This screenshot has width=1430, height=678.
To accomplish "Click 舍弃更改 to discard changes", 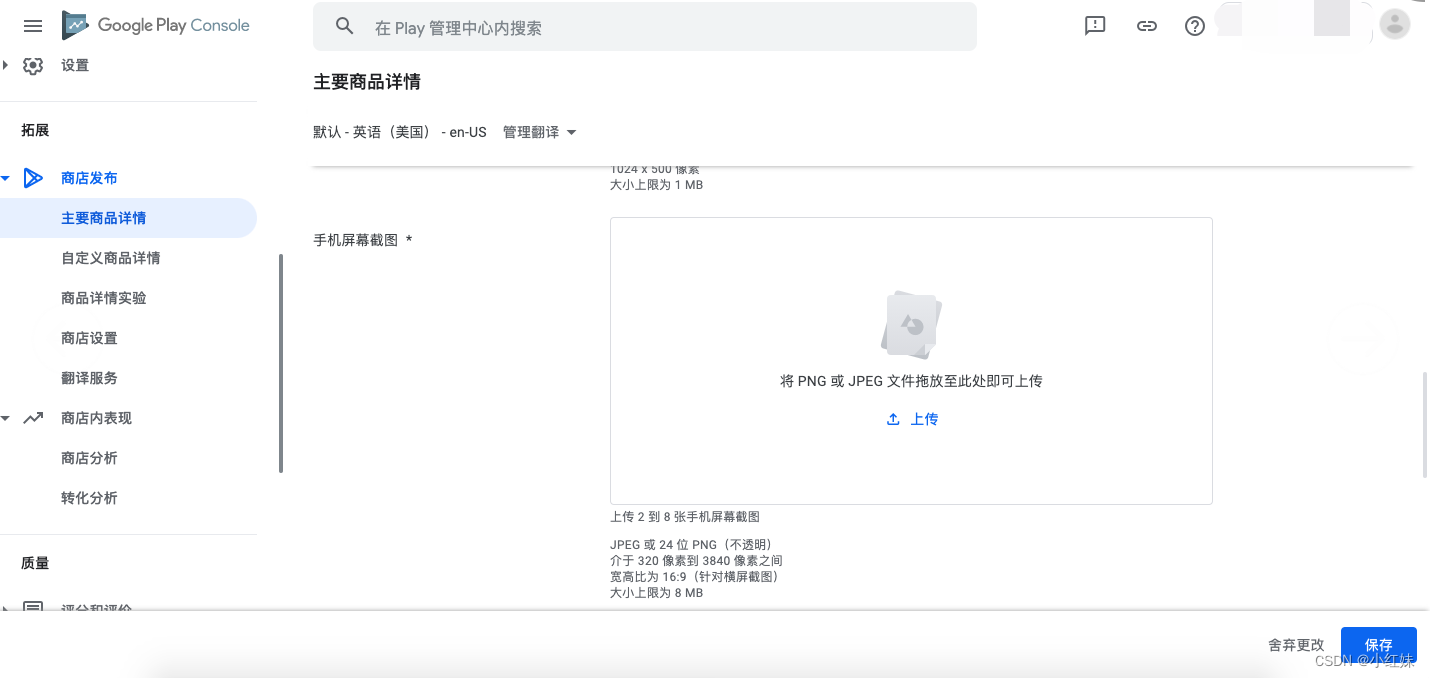I will pyautogui.click(x=1295, y=645).
